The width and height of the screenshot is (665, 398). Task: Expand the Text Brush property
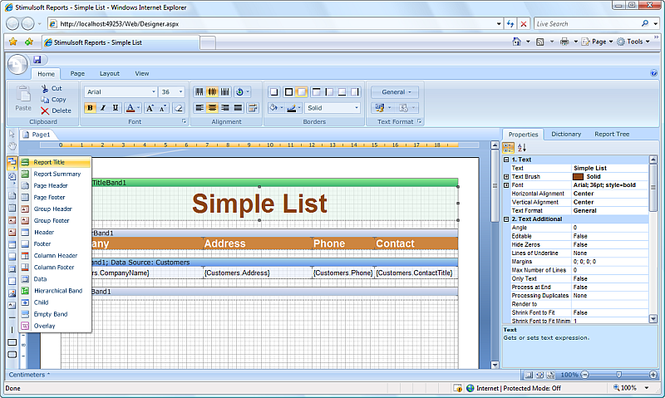pyautogui.click(x=506, y=177)
